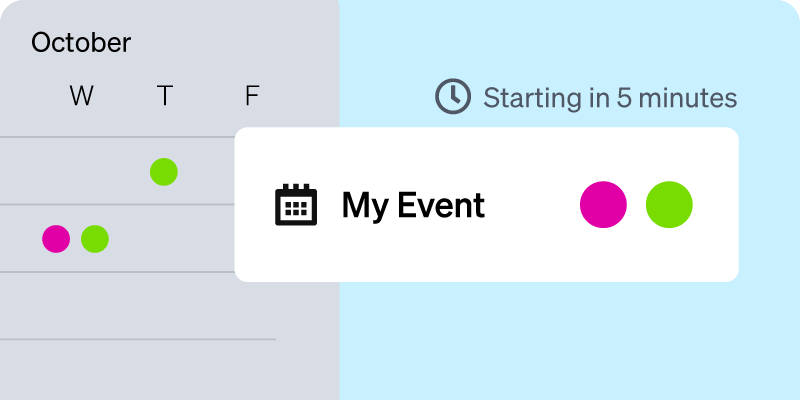Open the green dot event under Thursday
Screen dimensions: 800x400
pyautogui.click(x=164, y=172)
